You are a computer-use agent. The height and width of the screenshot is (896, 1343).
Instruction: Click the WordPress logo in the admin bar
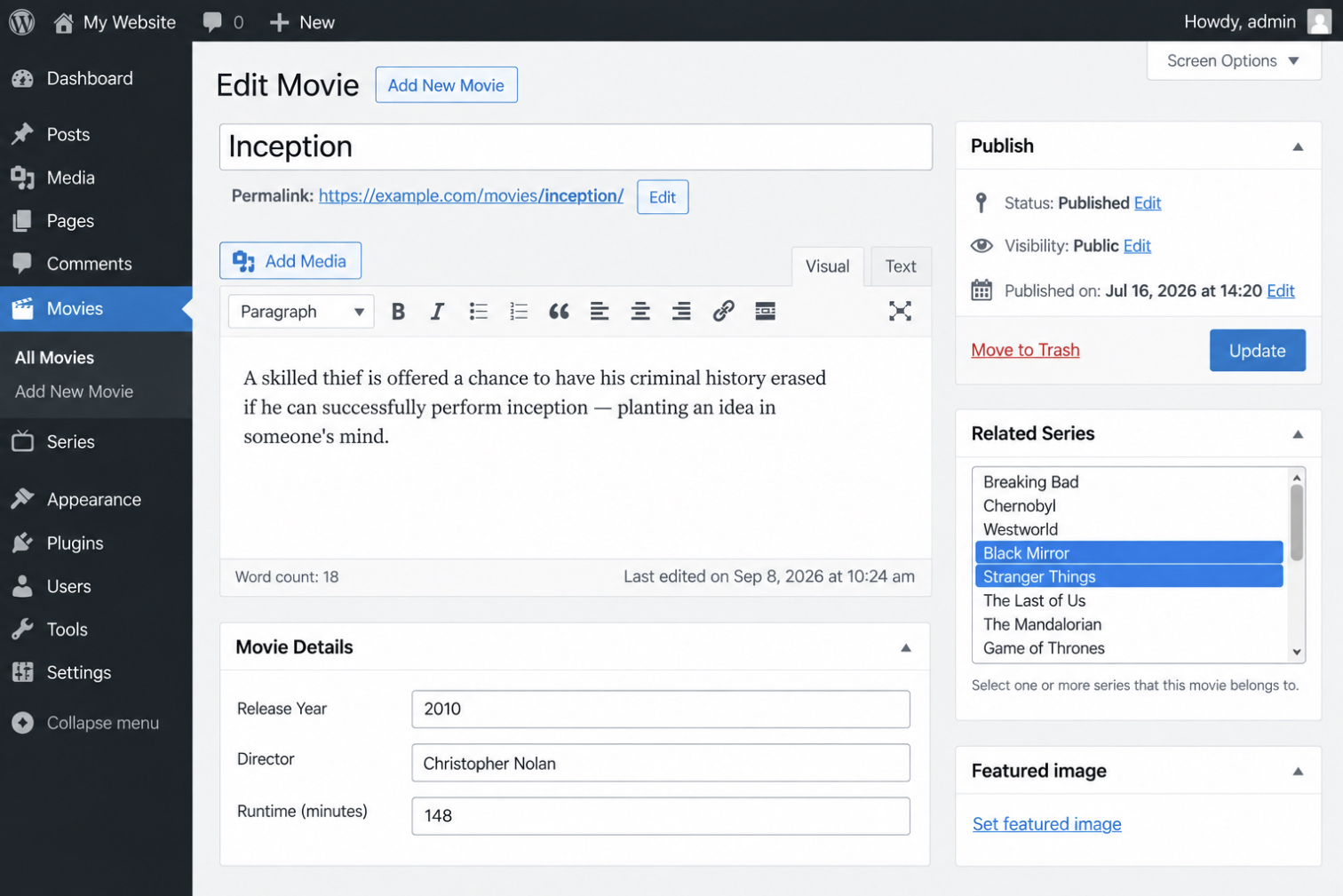pos(21,21)
